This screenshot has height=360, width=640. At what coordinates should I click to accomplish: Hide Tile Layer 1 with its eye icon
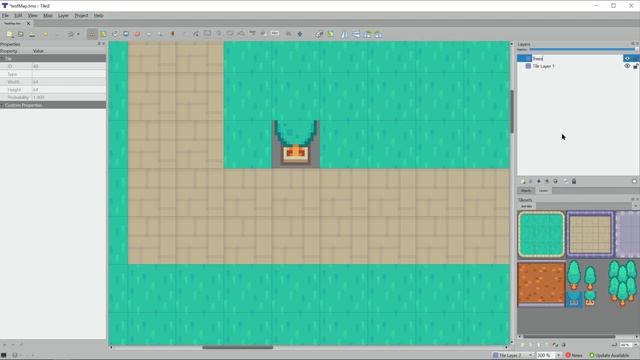coord(627,66)
